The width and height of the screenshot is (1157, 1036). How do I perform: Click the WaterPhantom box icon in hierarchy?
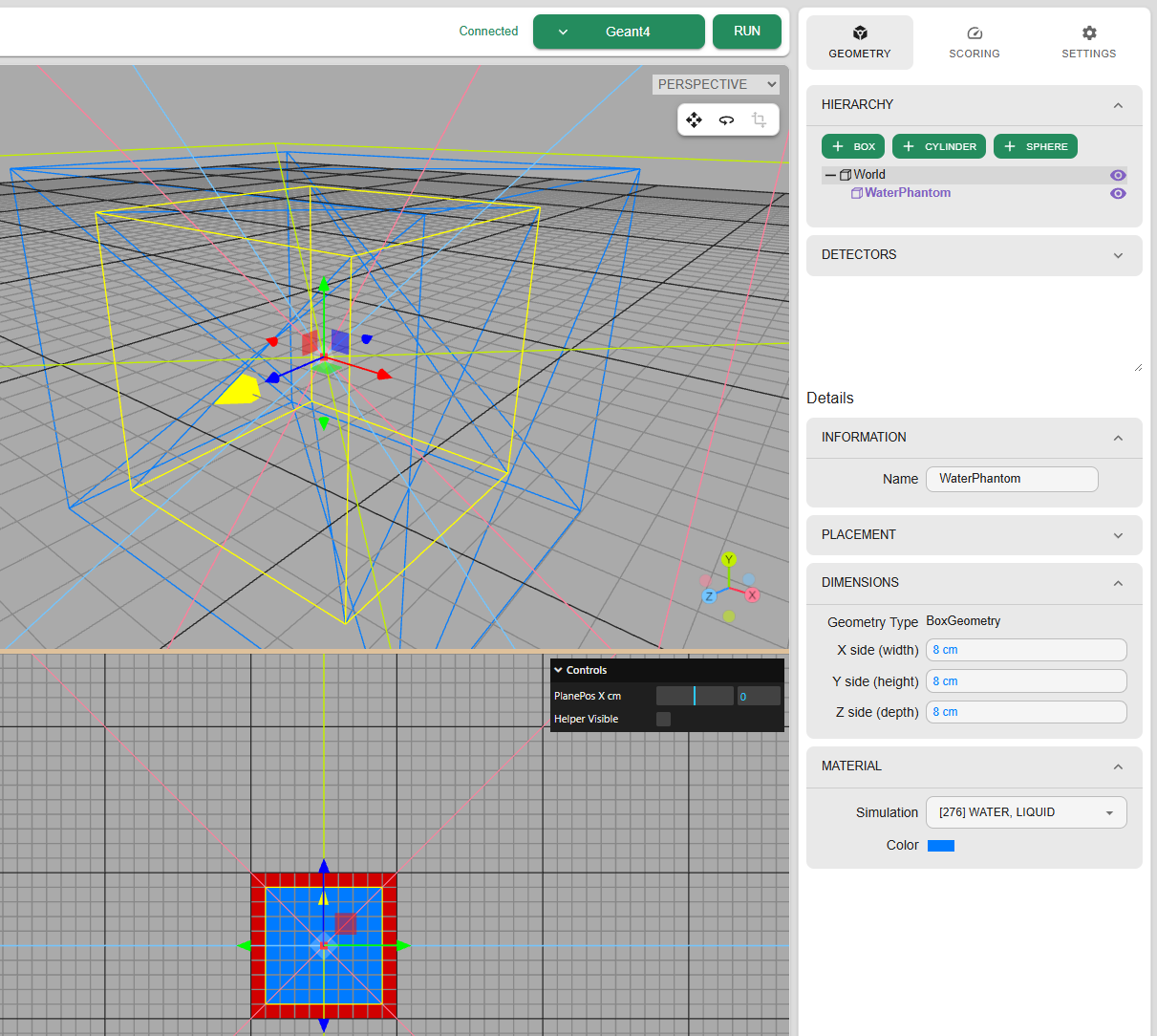[857, 193]
